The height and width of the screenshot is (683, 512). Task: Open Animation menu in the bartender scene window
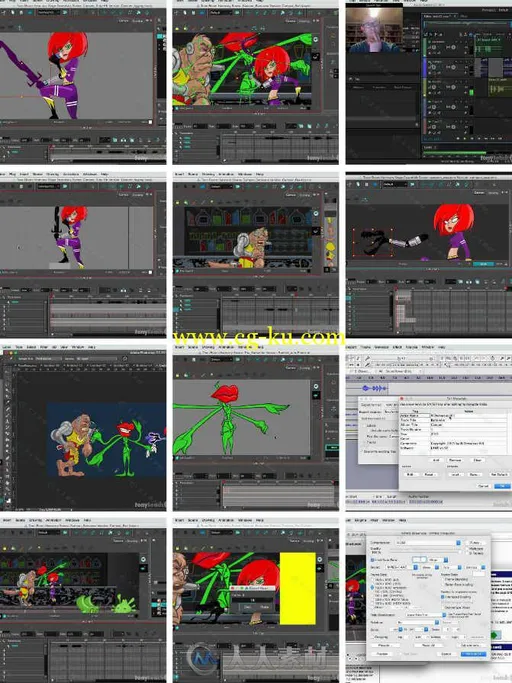[227, 174]
